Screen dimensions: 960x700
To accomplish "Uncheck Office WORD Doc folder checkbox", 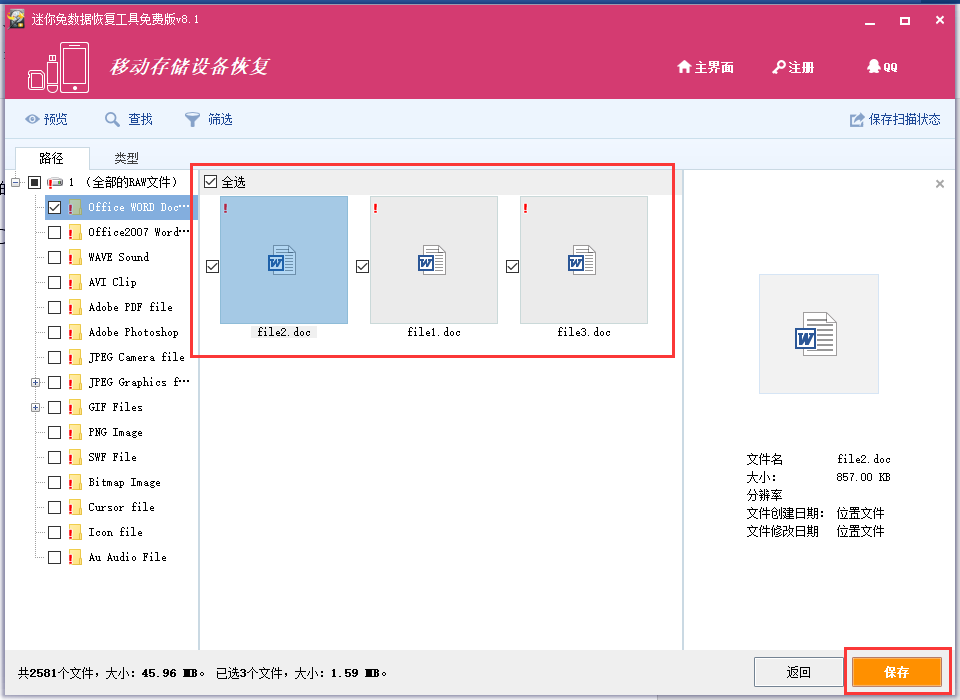I will 54,208.
